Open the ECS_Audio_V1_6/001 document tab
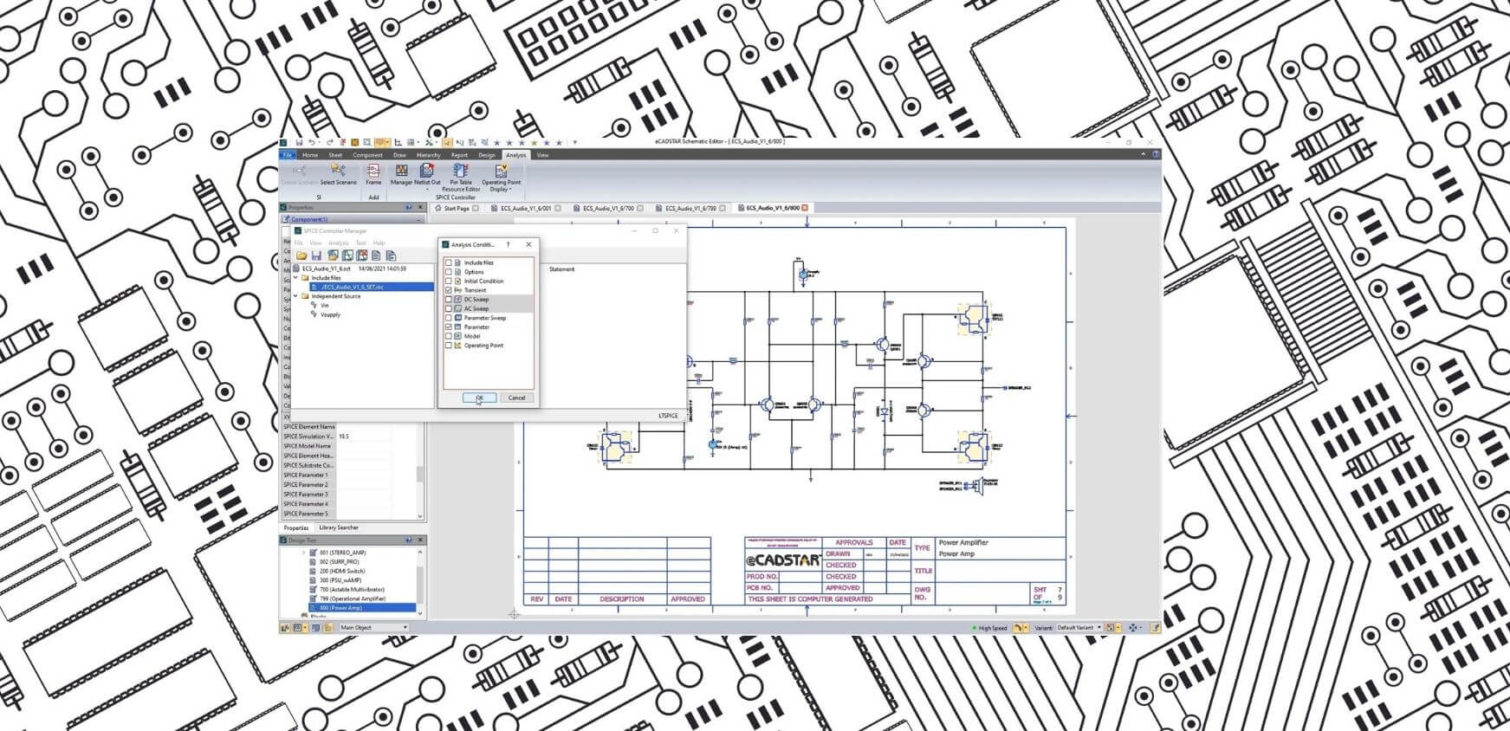This screenshot has height=731, width=1510. coord(525,208)
